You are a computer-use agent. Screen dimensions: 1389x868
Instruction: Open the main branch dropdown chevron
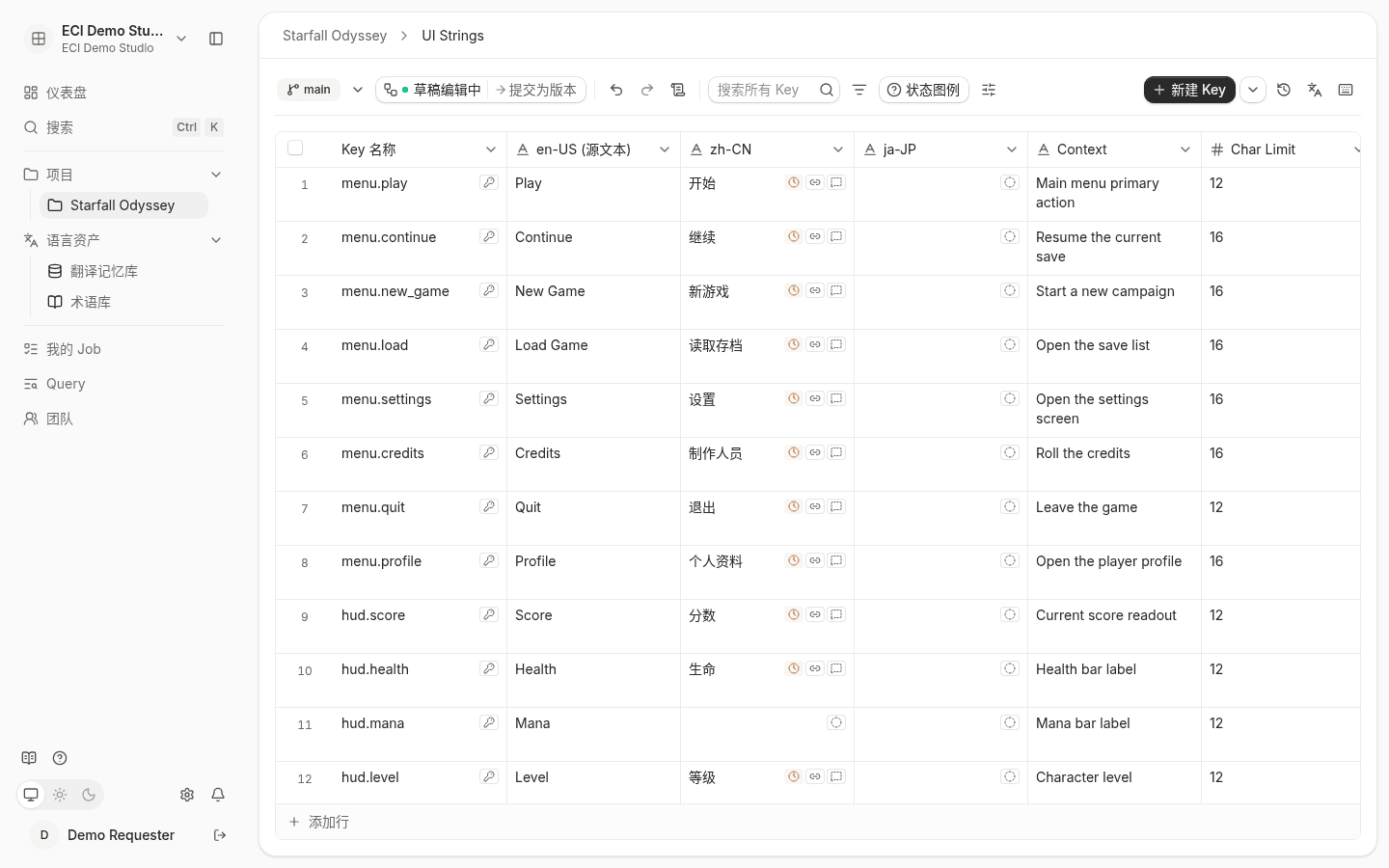(x=358, y=90)
